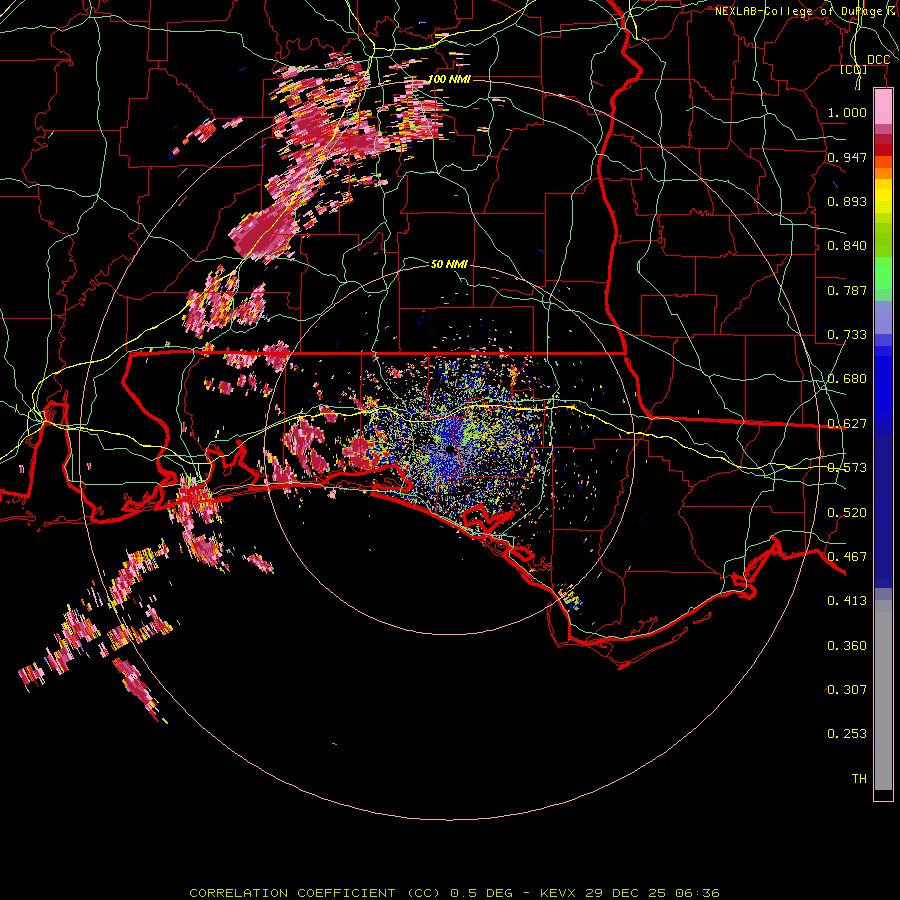Click the TH label at the scale bottom
The width and height of the screenshot is (900, 900).
[x=859, y=779]
